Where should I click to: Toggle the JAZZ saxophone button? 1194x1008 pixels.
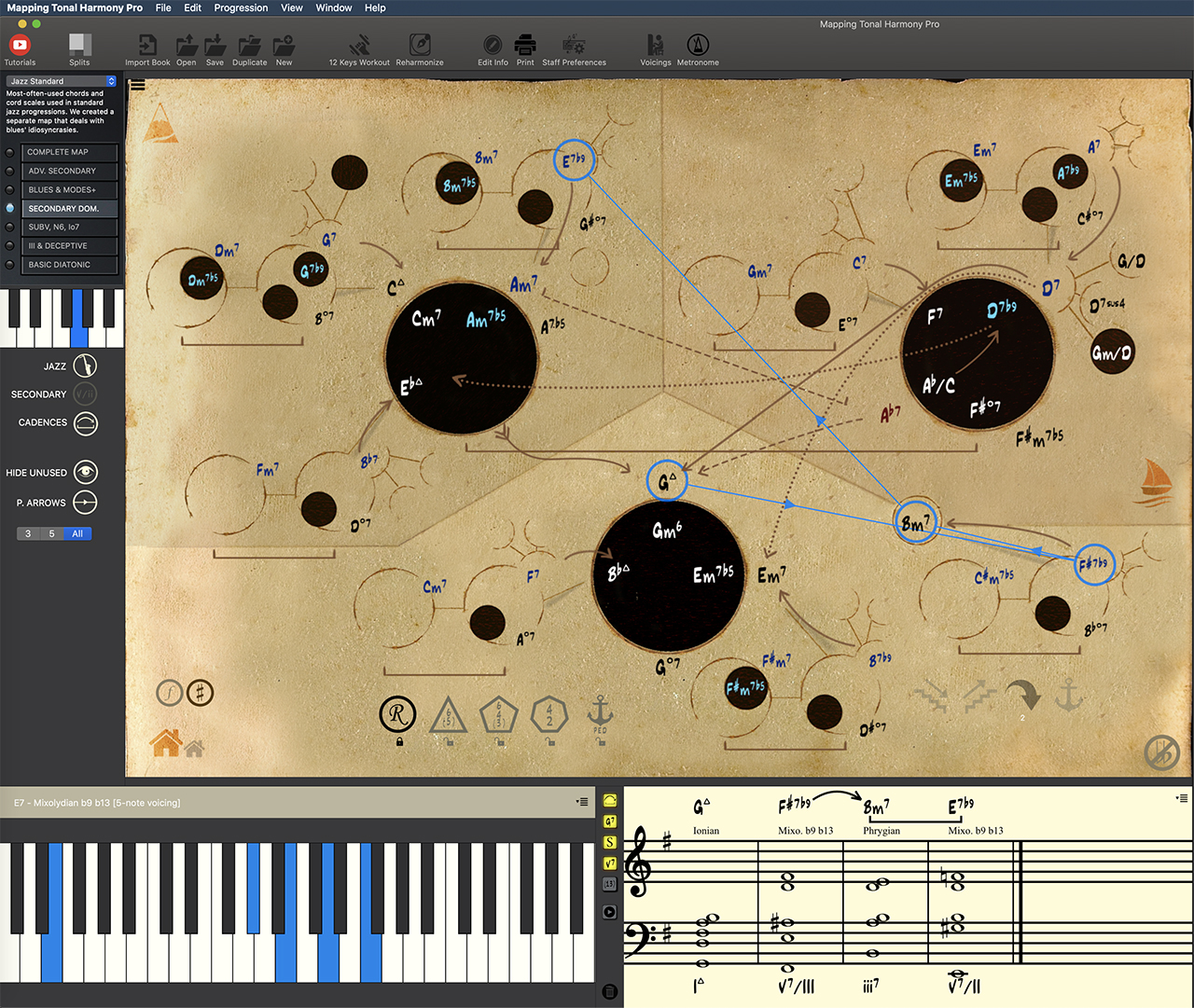coord(85,366)
